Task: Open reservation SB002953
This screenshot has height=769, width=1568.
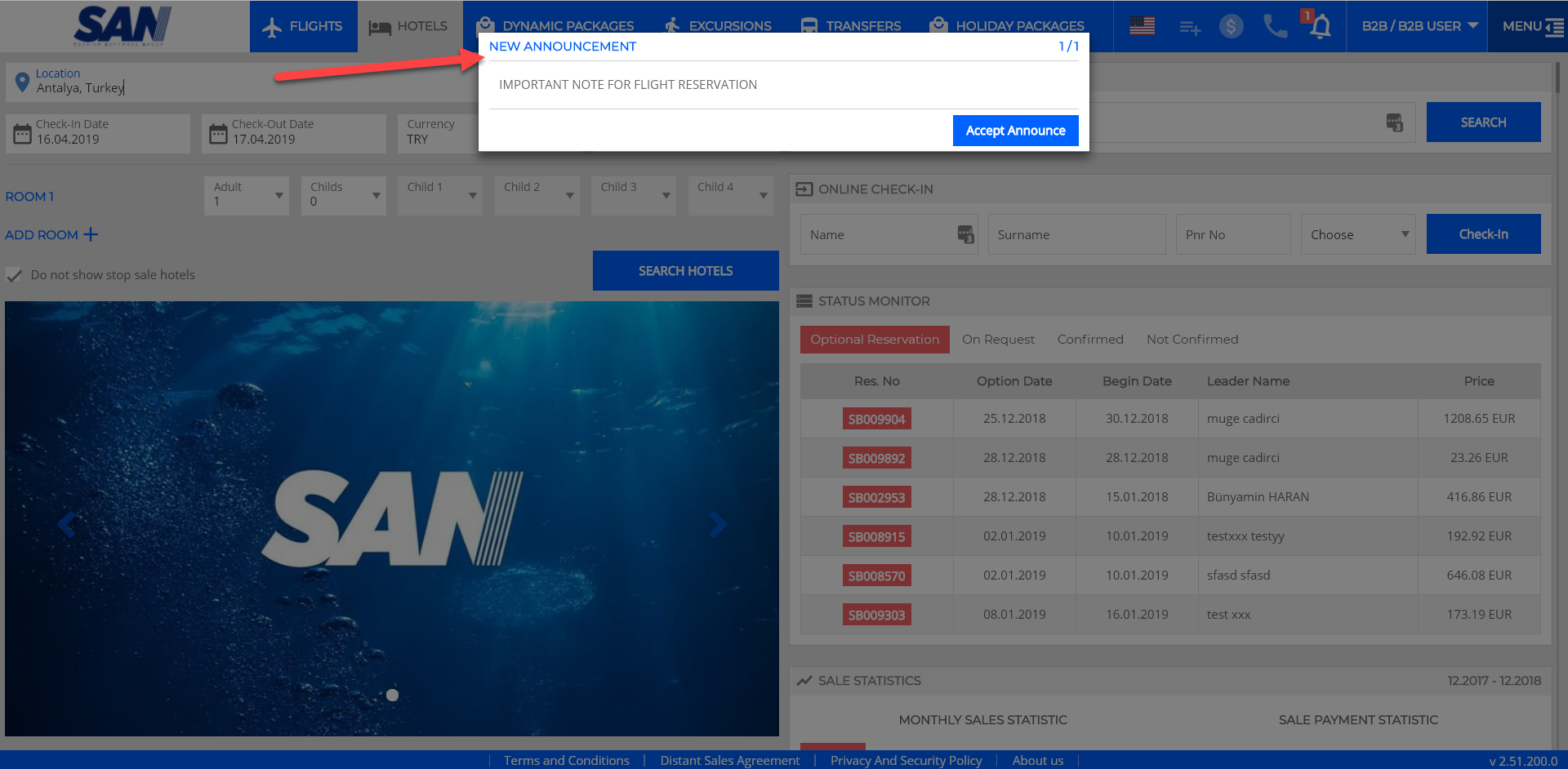Action: [876, 498]
